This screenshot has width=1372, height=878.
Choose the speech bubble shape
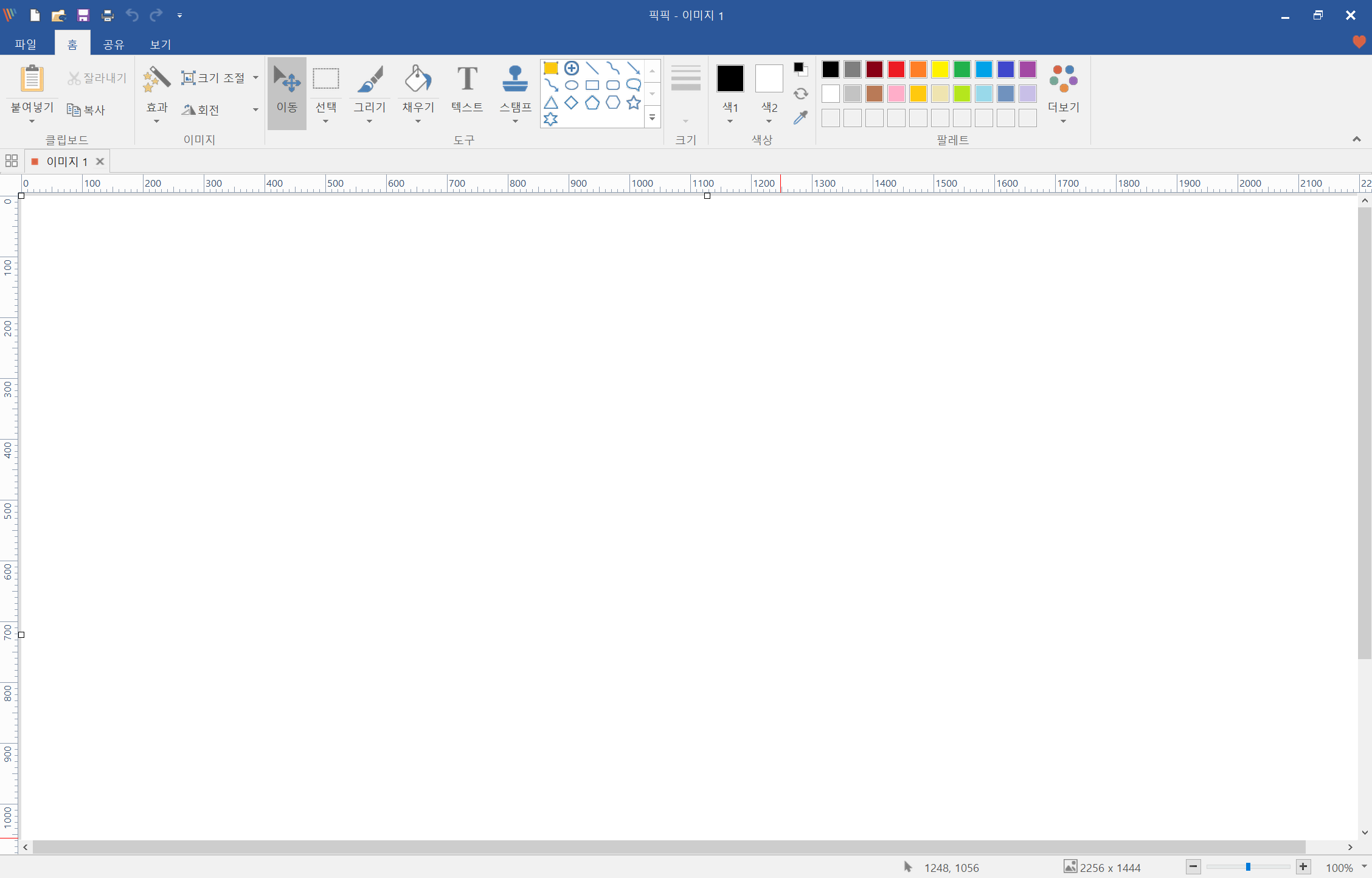click(634, 85)
